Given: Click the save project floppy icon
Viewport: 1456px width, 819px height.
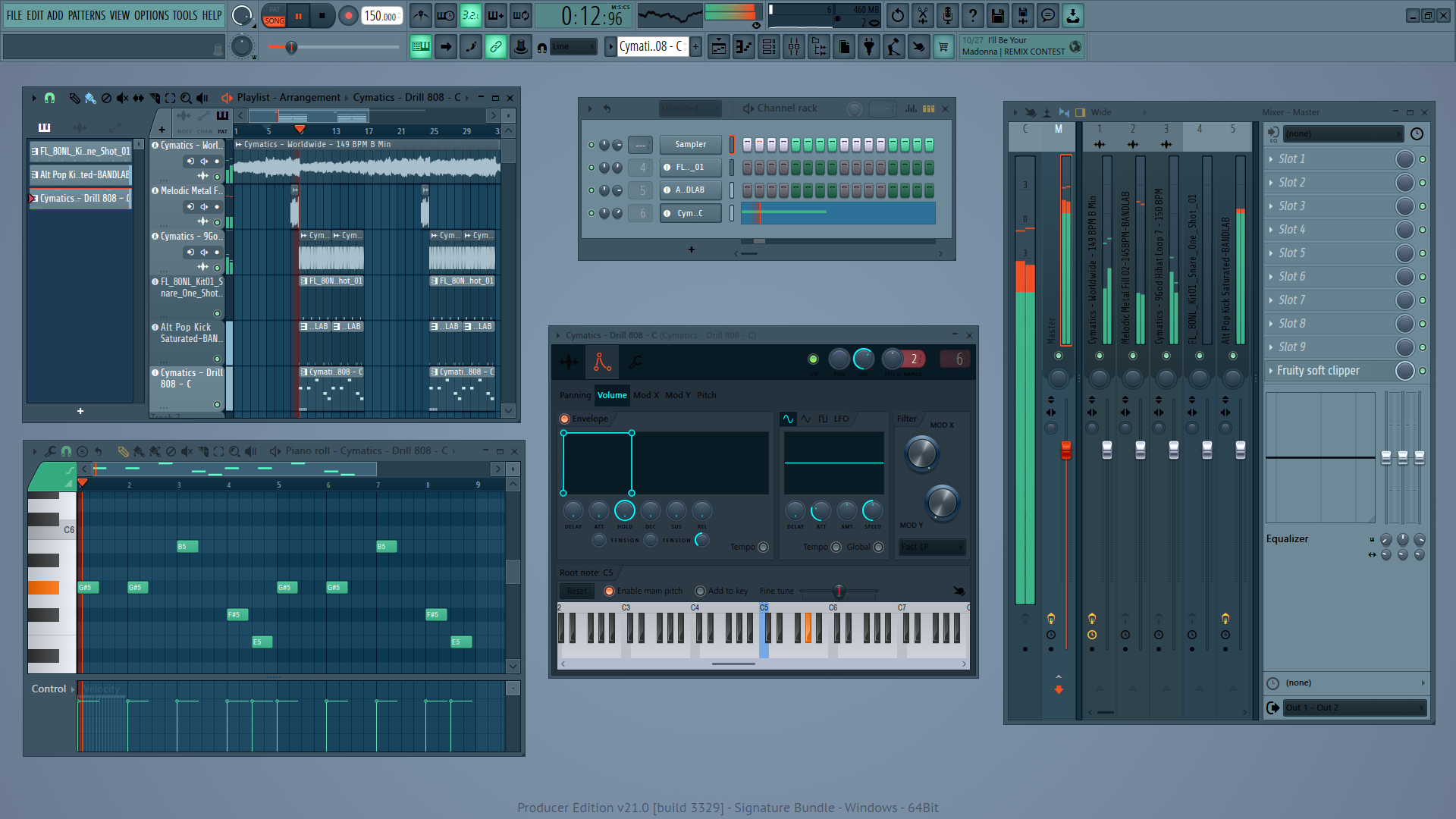Looking at the screenshot, I should point(998,15).
